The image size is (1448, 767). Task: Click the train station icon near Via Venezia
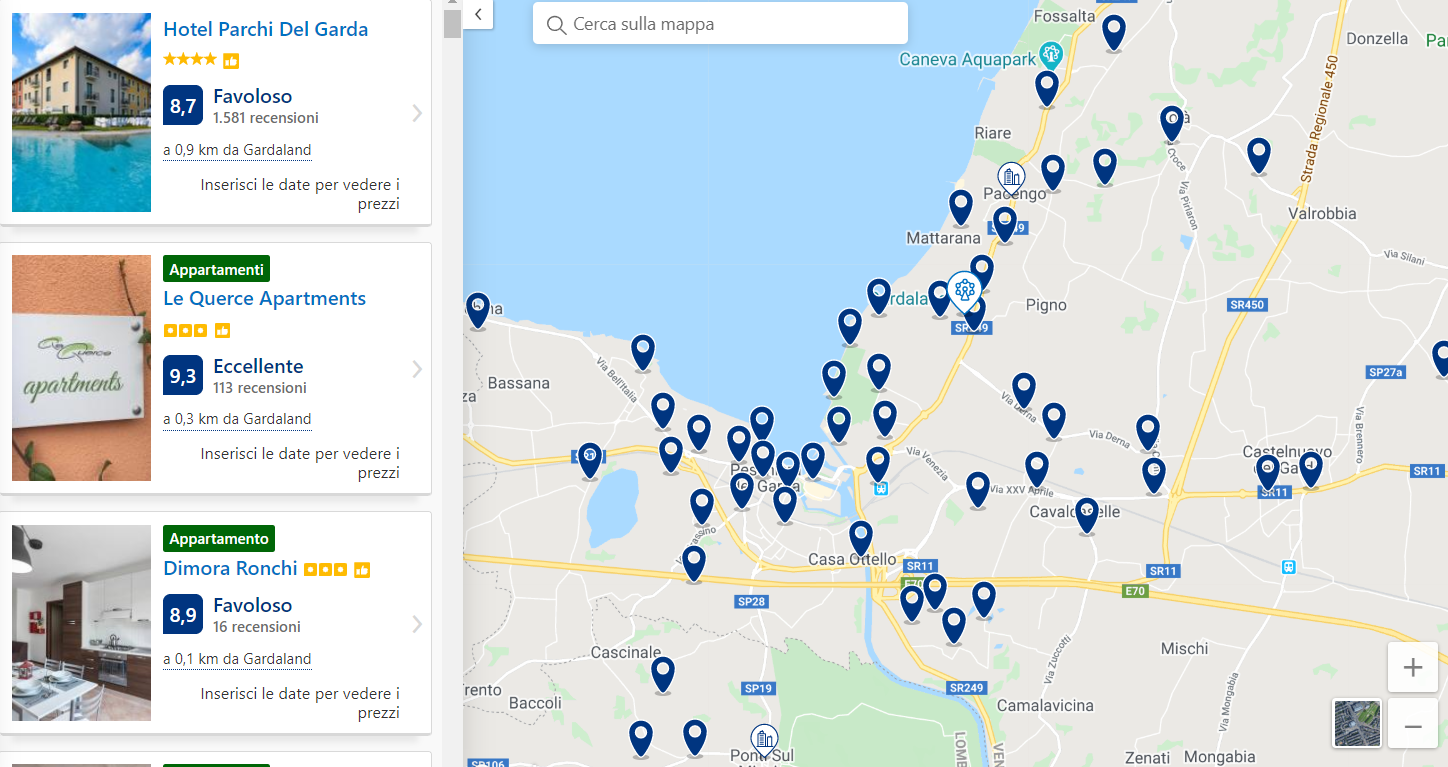pyautogui.click(x=881, y=489)
